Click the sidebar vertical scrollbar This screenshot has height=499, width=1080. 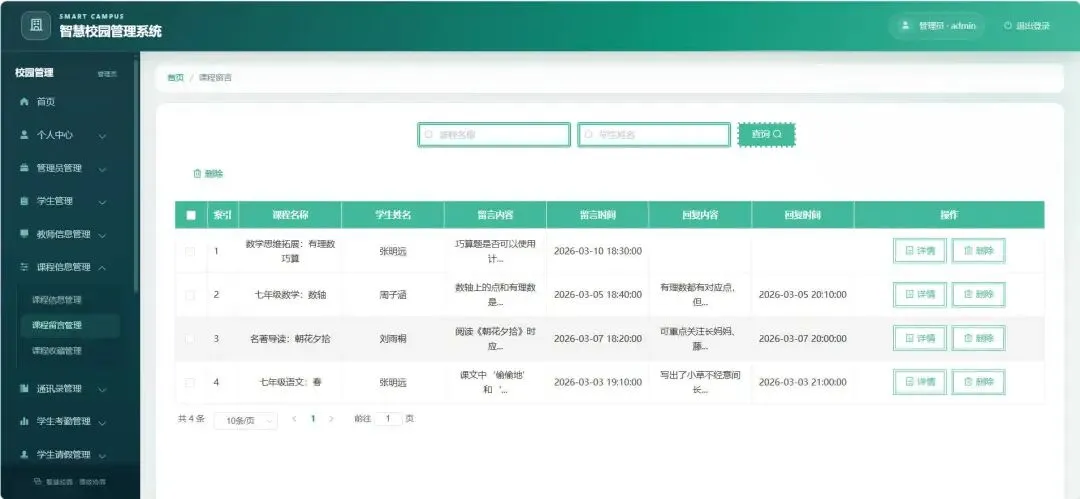[136, 176]
